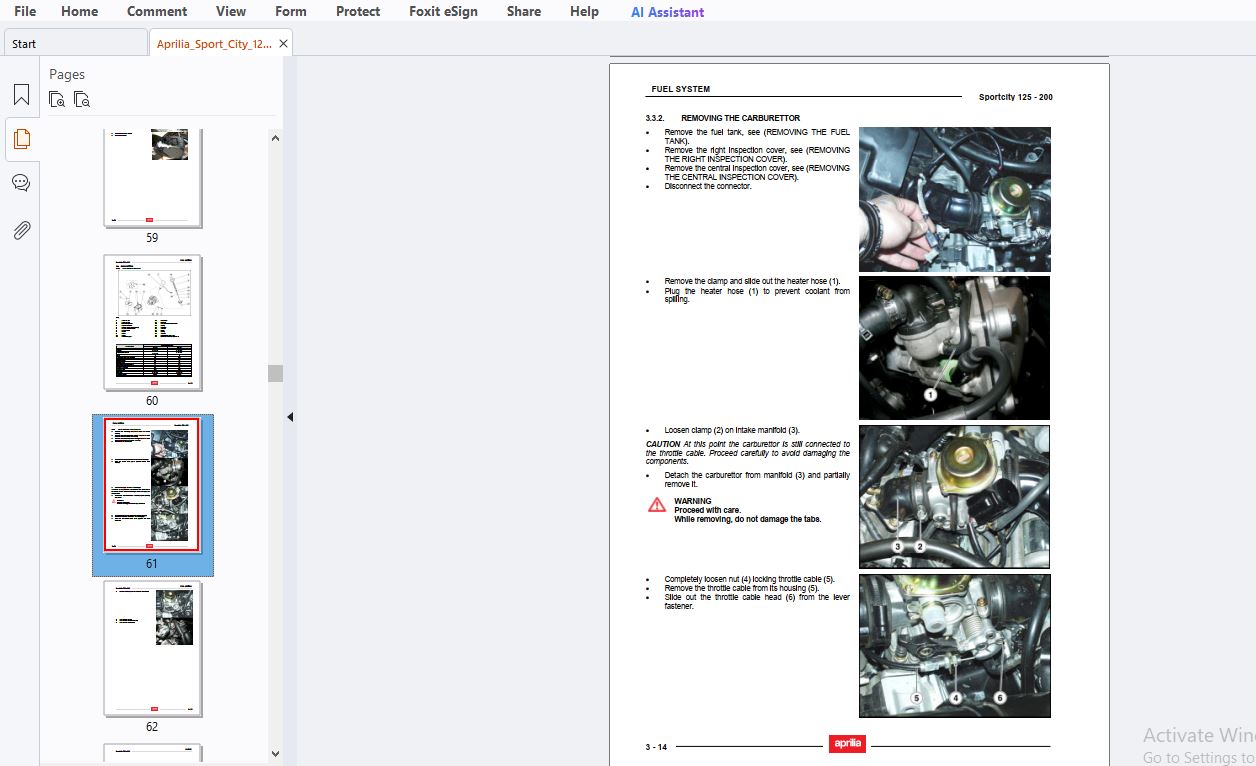The width and height of the screenshot is (1256, 766).
Task: Click the heater hose photo labeled 1
Action: [954, 348]
